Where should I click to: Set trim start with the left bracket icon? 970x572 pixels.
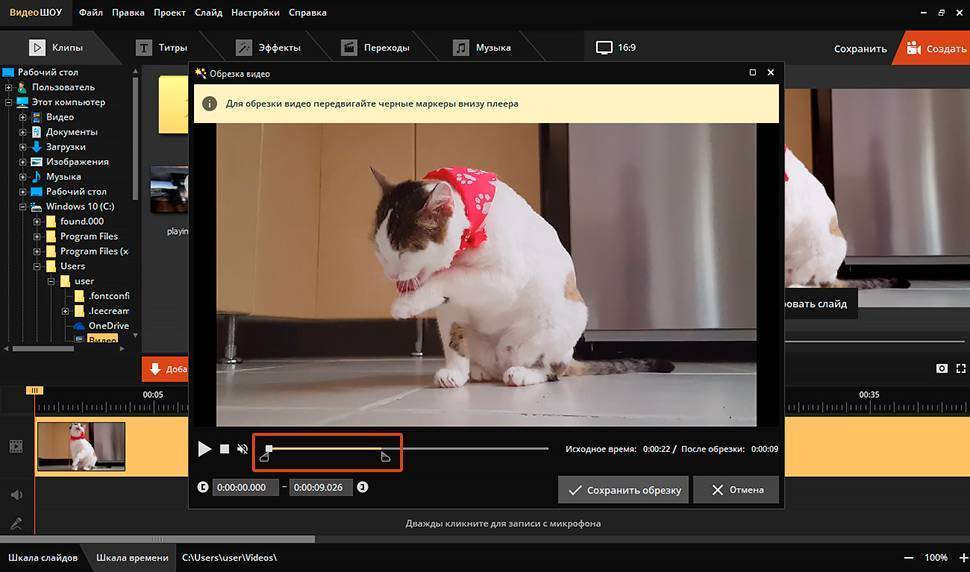(203, 488)
